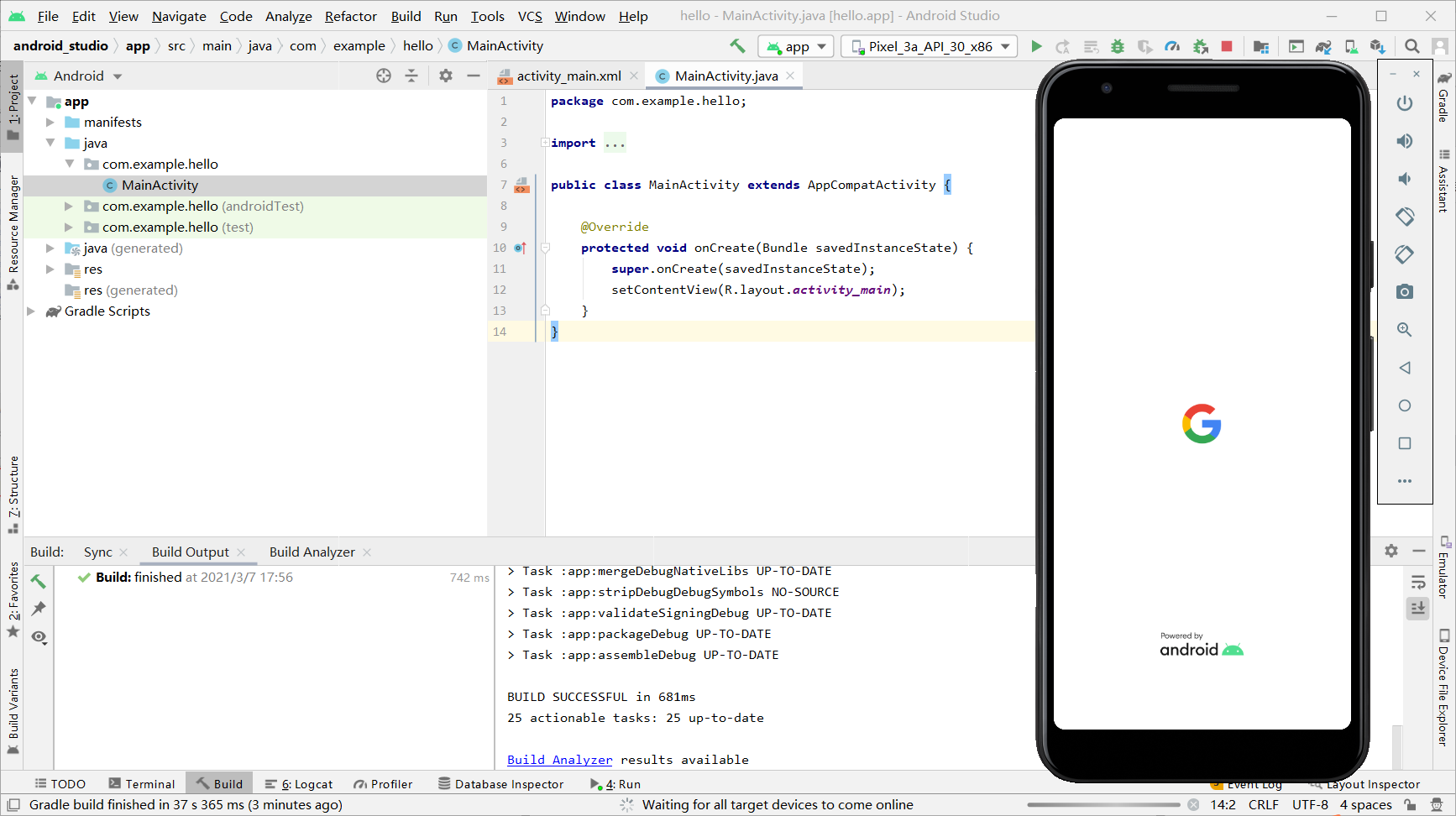Open Search Everywhere magnifier in toolbar
The image size is (1456, 816).
coord(1412,46)
